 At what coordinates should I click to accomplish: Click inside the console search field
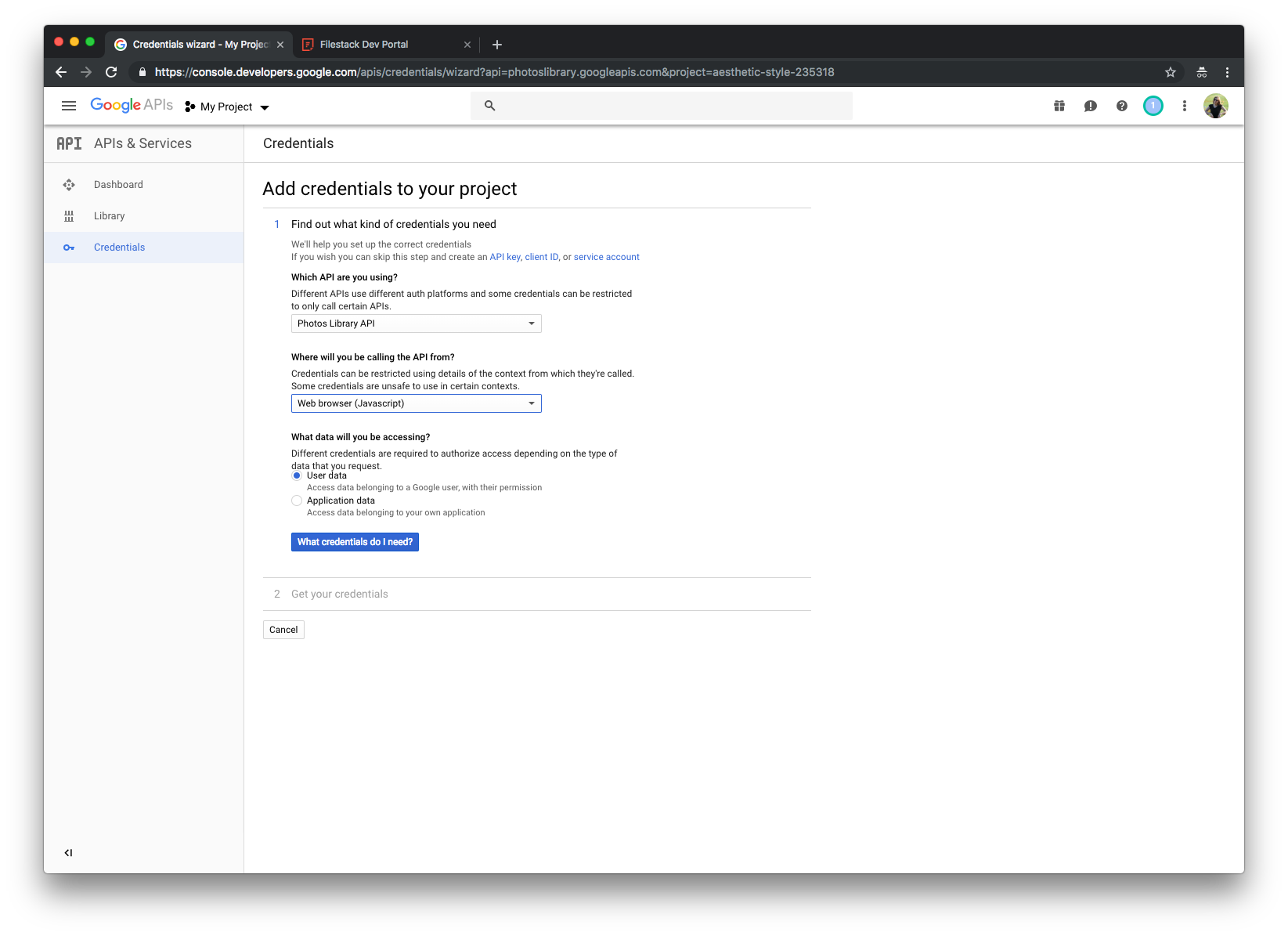(662, 106)
